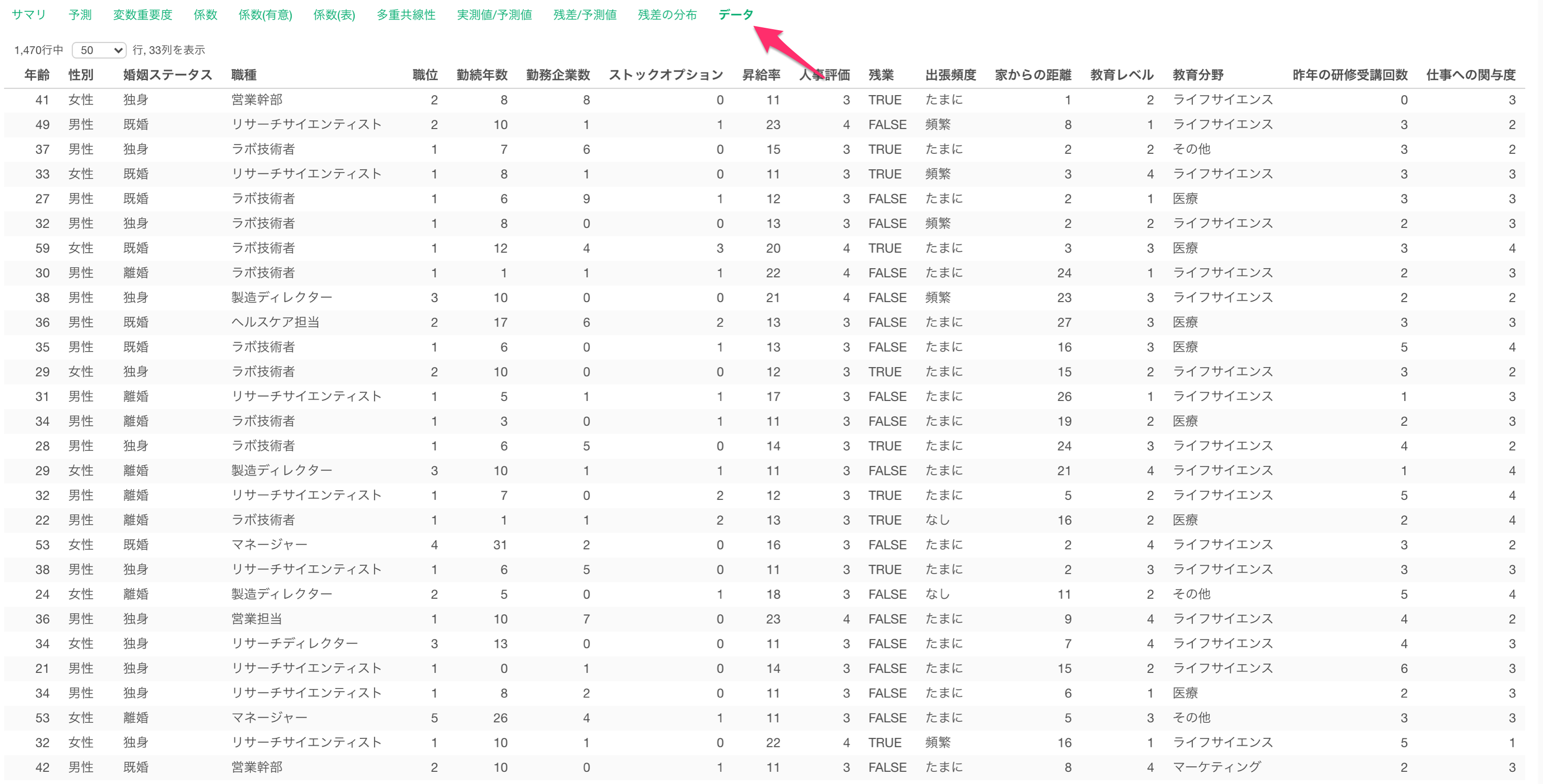Viewport: 1543px width, 784px height.
Task: Click 家からの距離 value 26
Action: click(x=1064, y=397)
